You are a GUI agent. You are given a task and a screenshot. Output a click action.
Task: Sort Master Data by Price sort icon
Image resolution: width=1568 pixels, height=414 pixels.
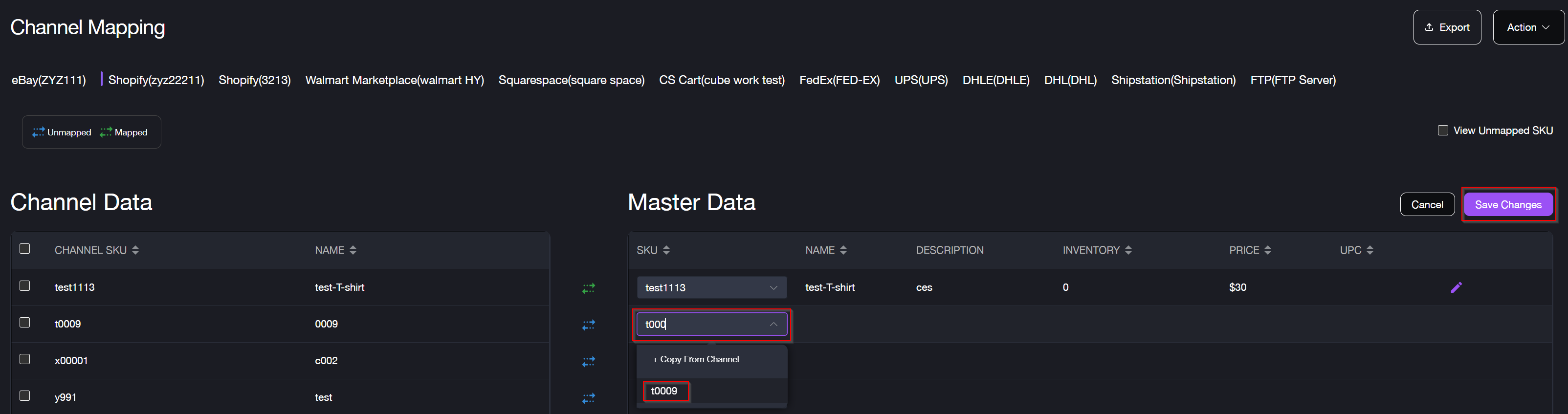1267,250
